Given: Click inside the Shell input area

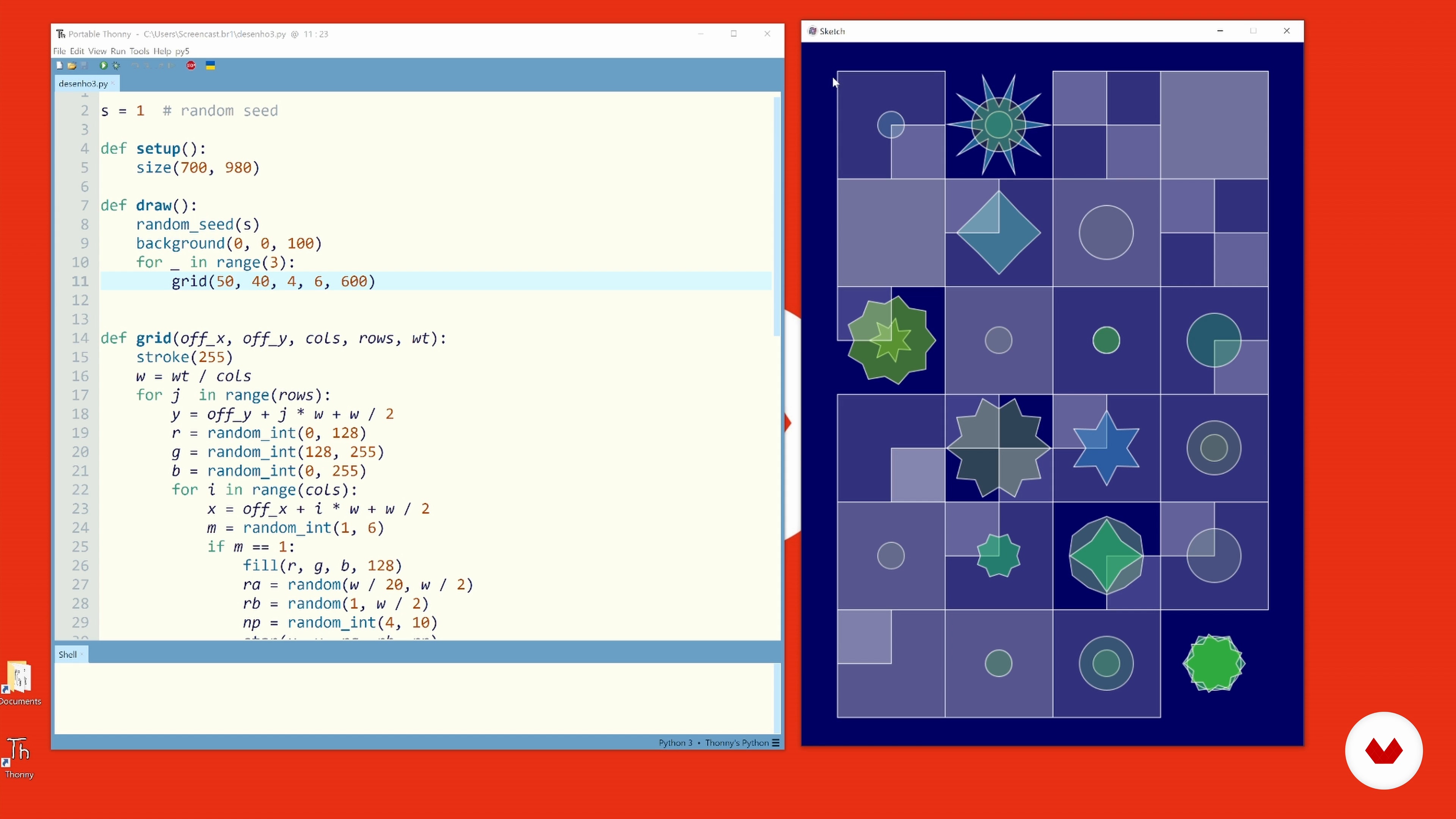Looking at the screenshot, I should tap(414, 698).
